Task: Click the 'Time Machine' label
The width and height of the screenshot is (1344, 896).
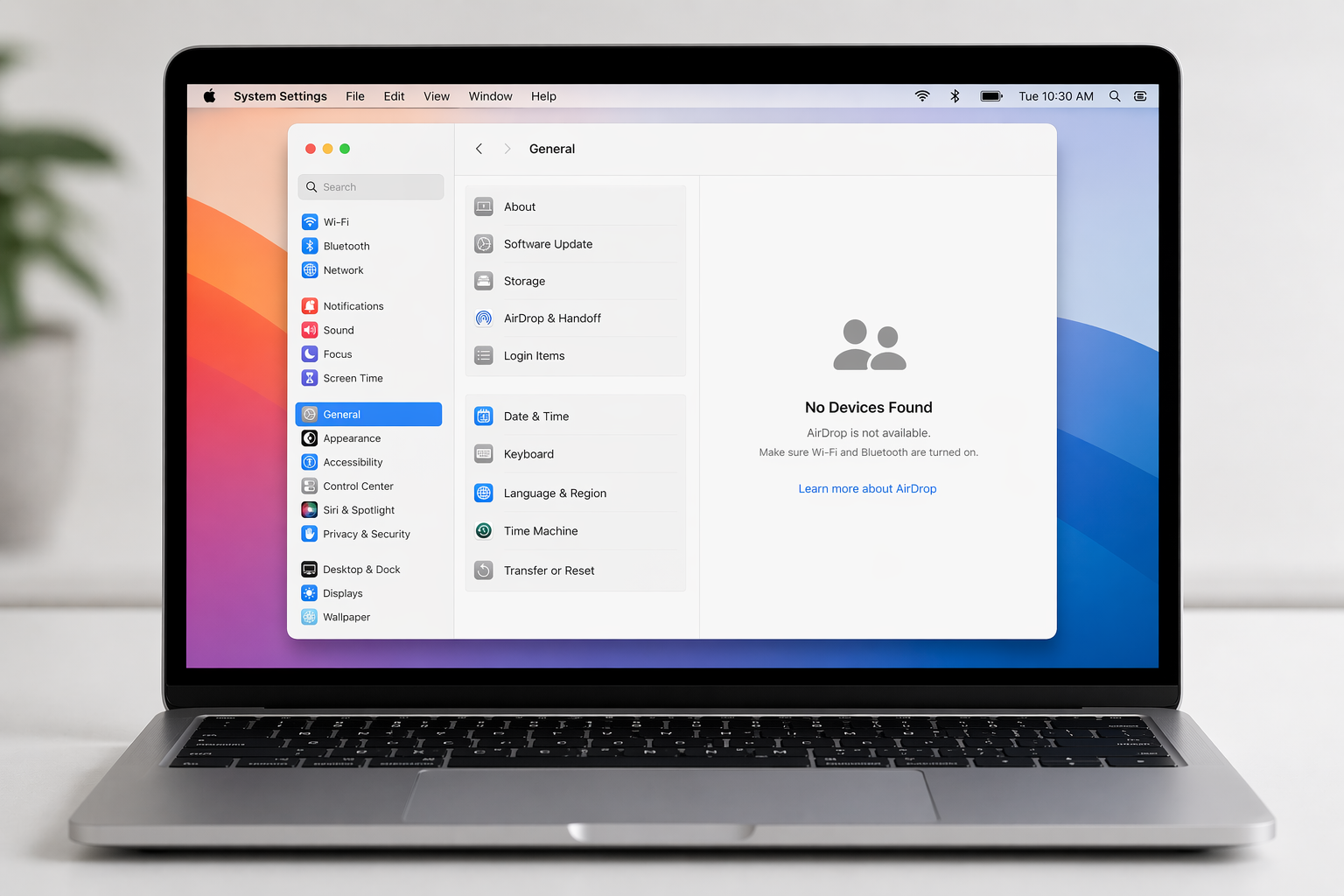Action: pyautogui.click(x=541, y=531)
